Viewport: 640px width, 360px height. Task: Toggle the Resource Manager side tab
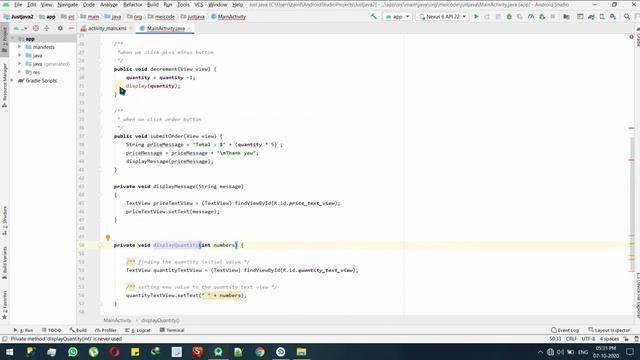(x=4, y=86)
